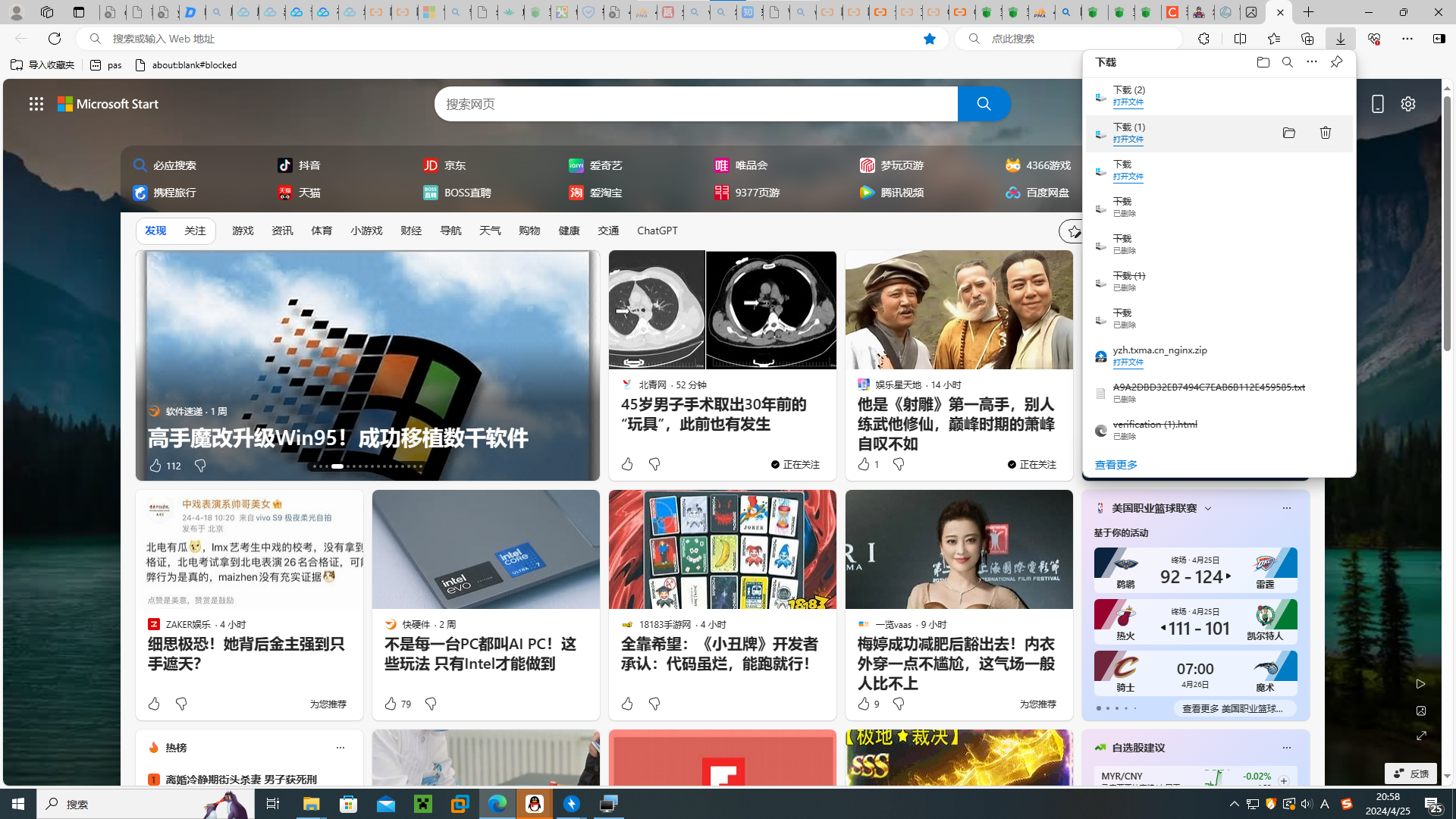
Task: Open 导入收藏夹 bookmark bar item
Action: [x=42, y=65]
